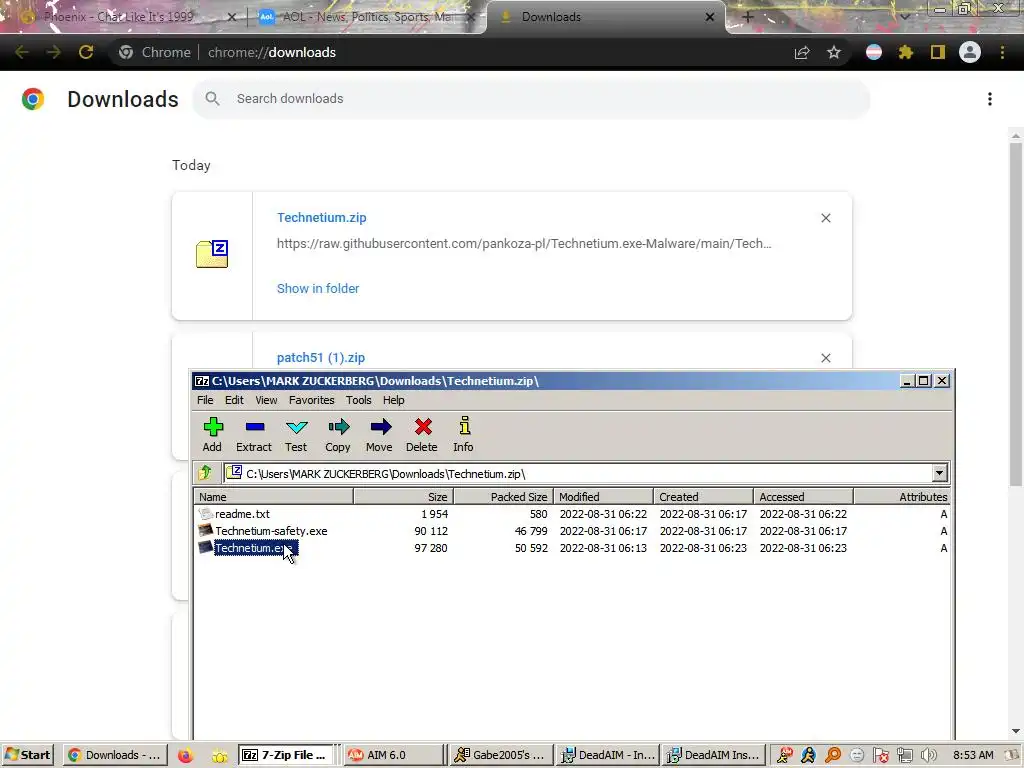Run the Test archive tool

coord(296,434)
